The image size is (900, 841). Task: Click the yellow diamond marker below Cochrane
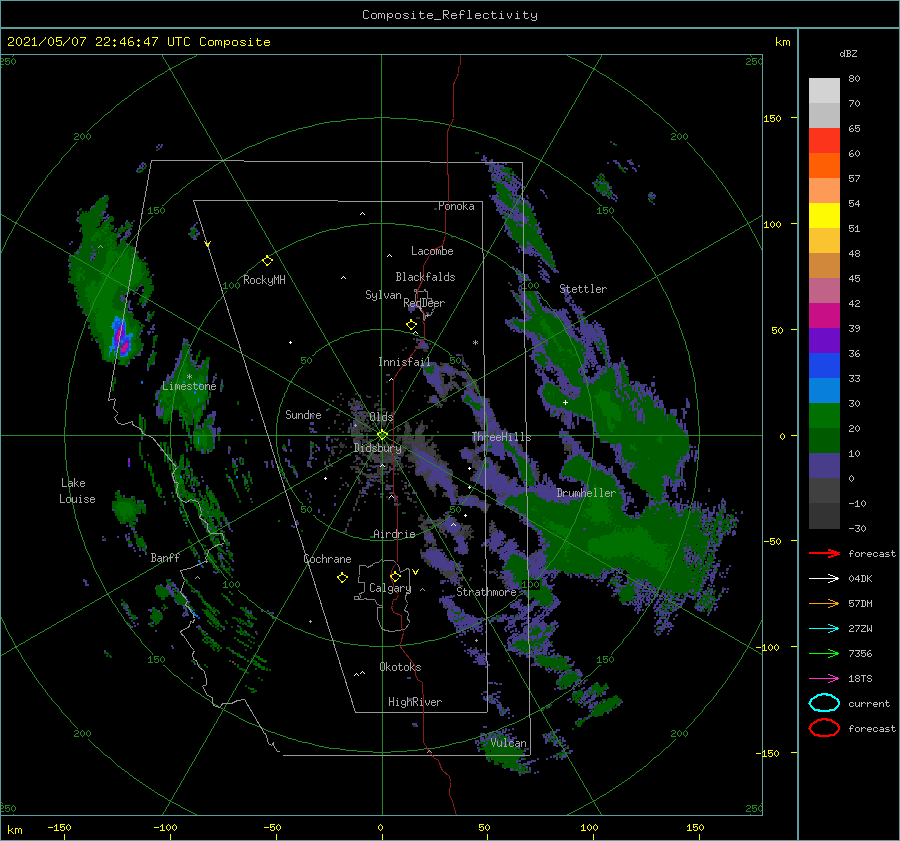coord(342,578)
